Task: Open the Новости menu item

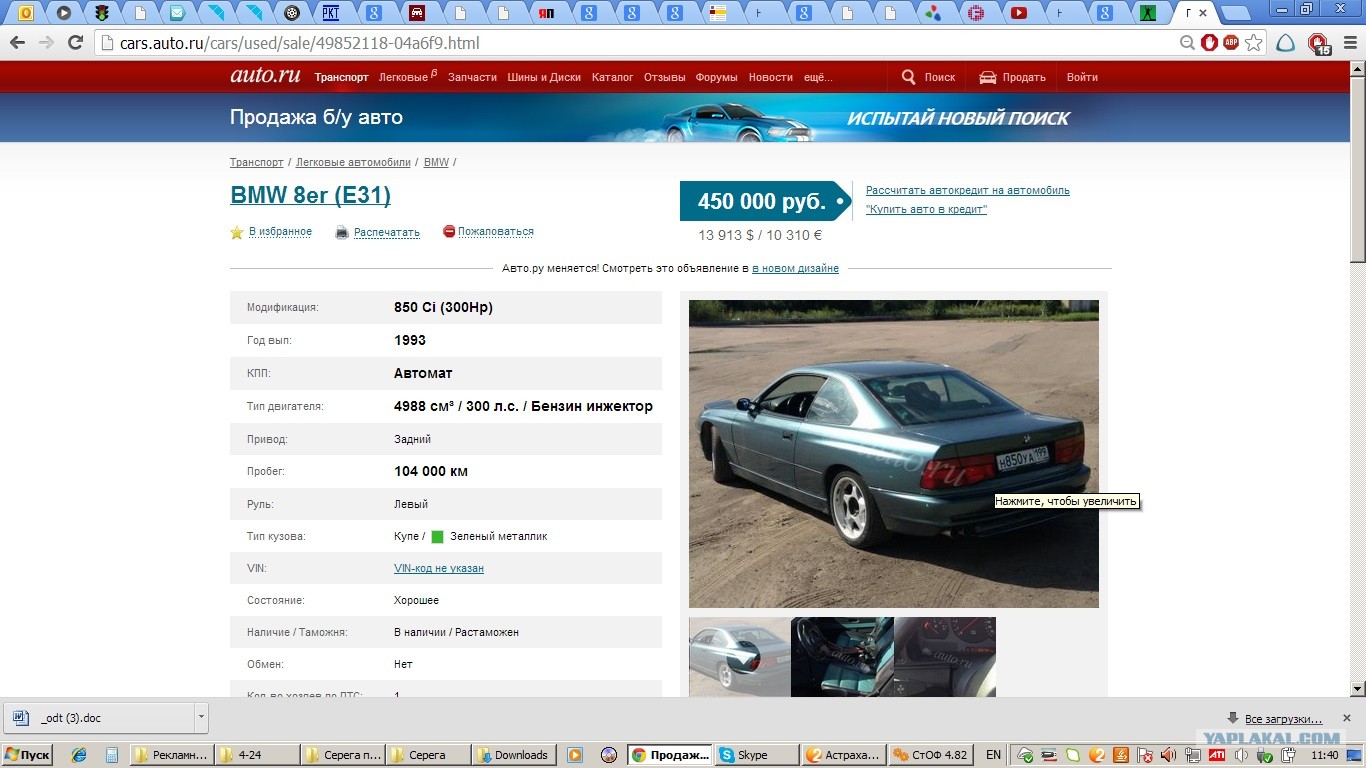Action: tap(770, 77)
